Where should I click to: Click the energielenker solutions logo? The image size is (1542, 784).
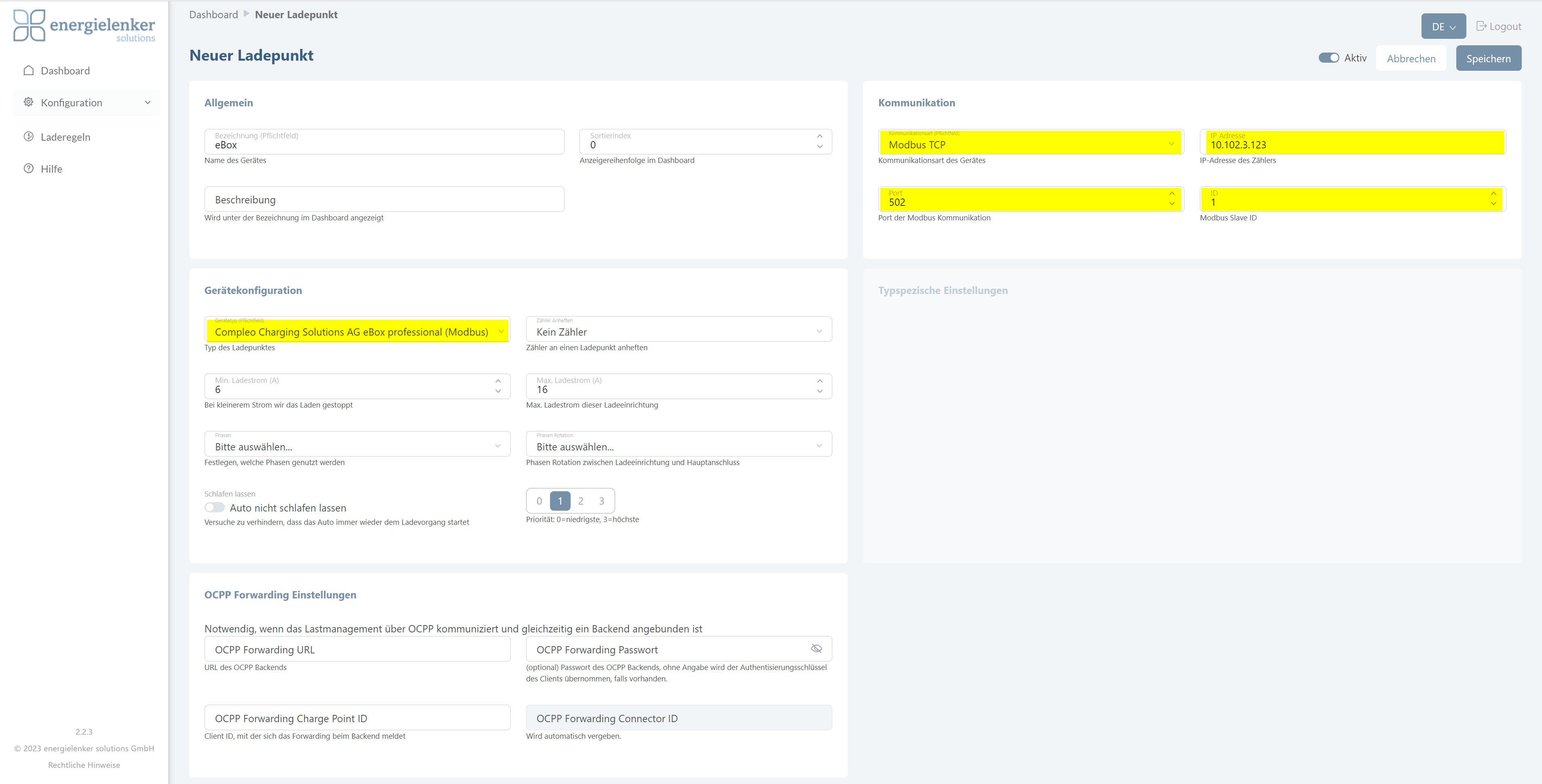click(x=84, y=26)
